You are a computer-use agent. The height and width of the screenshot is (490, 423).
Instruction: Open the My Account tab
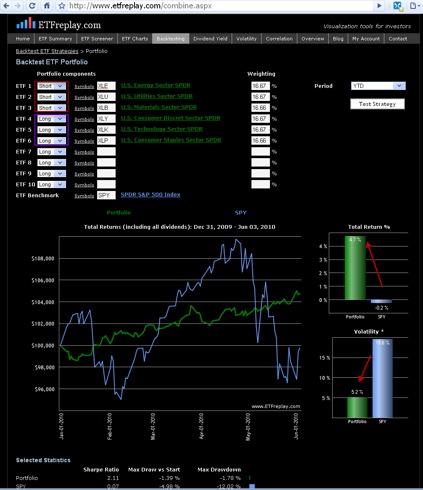point(366,39)
